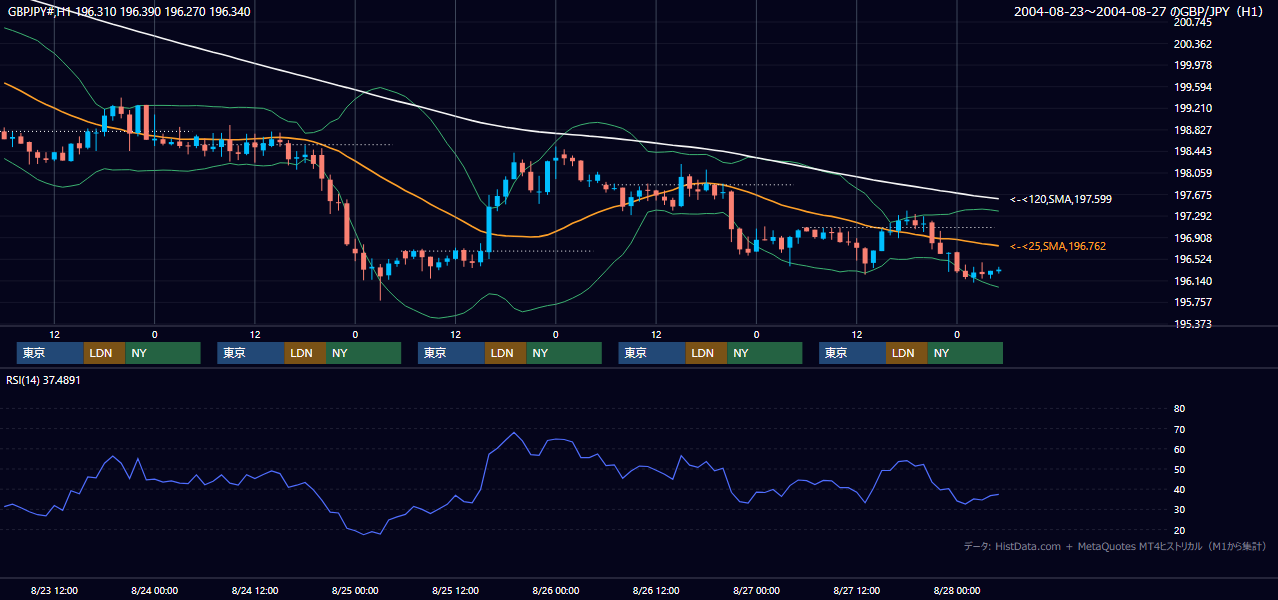The height and width of the screenshot is (600, 1278).
Task: Click the 197.292 price axis label
Action: [1193, 216]
